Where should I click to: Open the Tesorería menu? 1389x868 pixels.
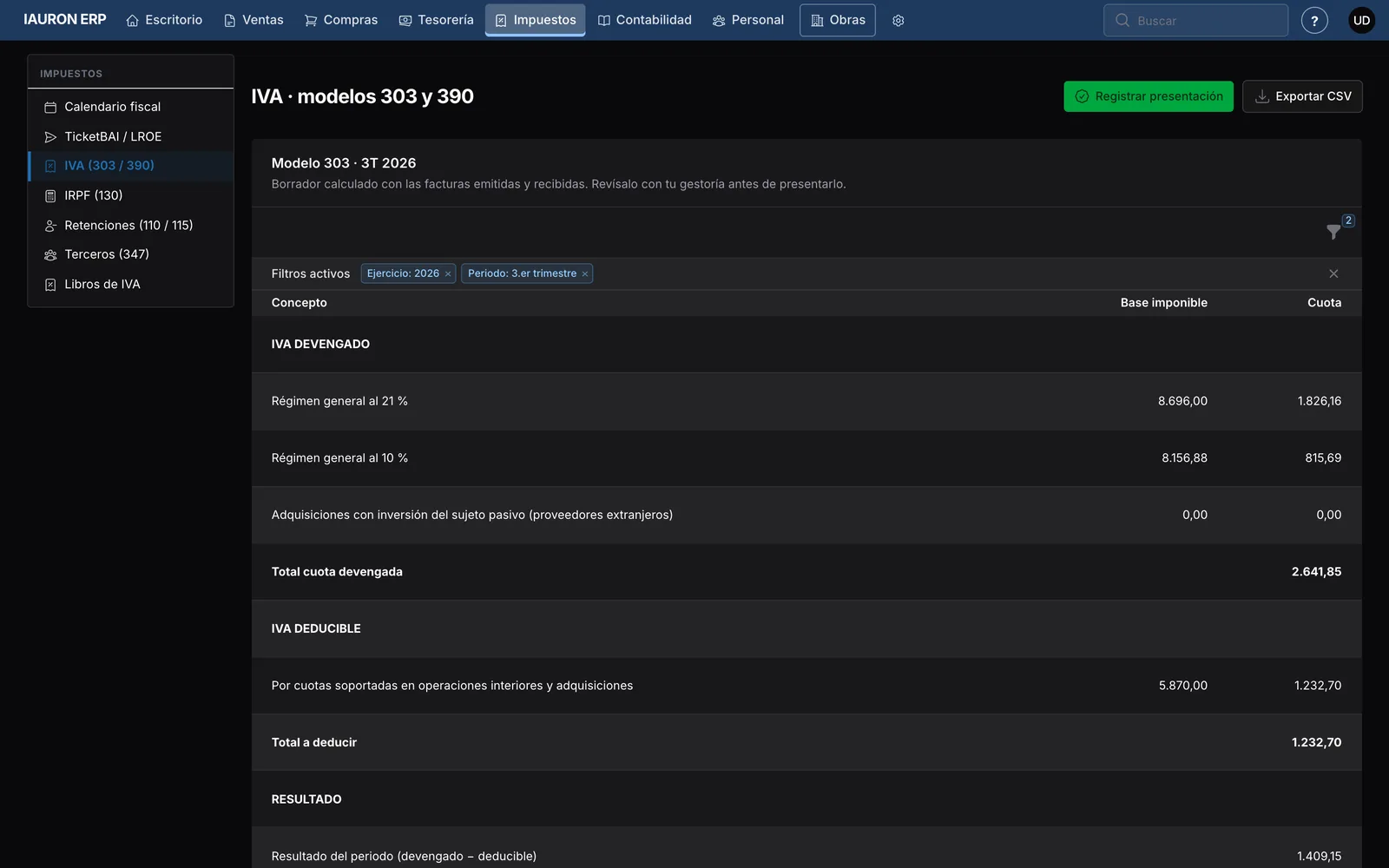(x=436, y=20)
